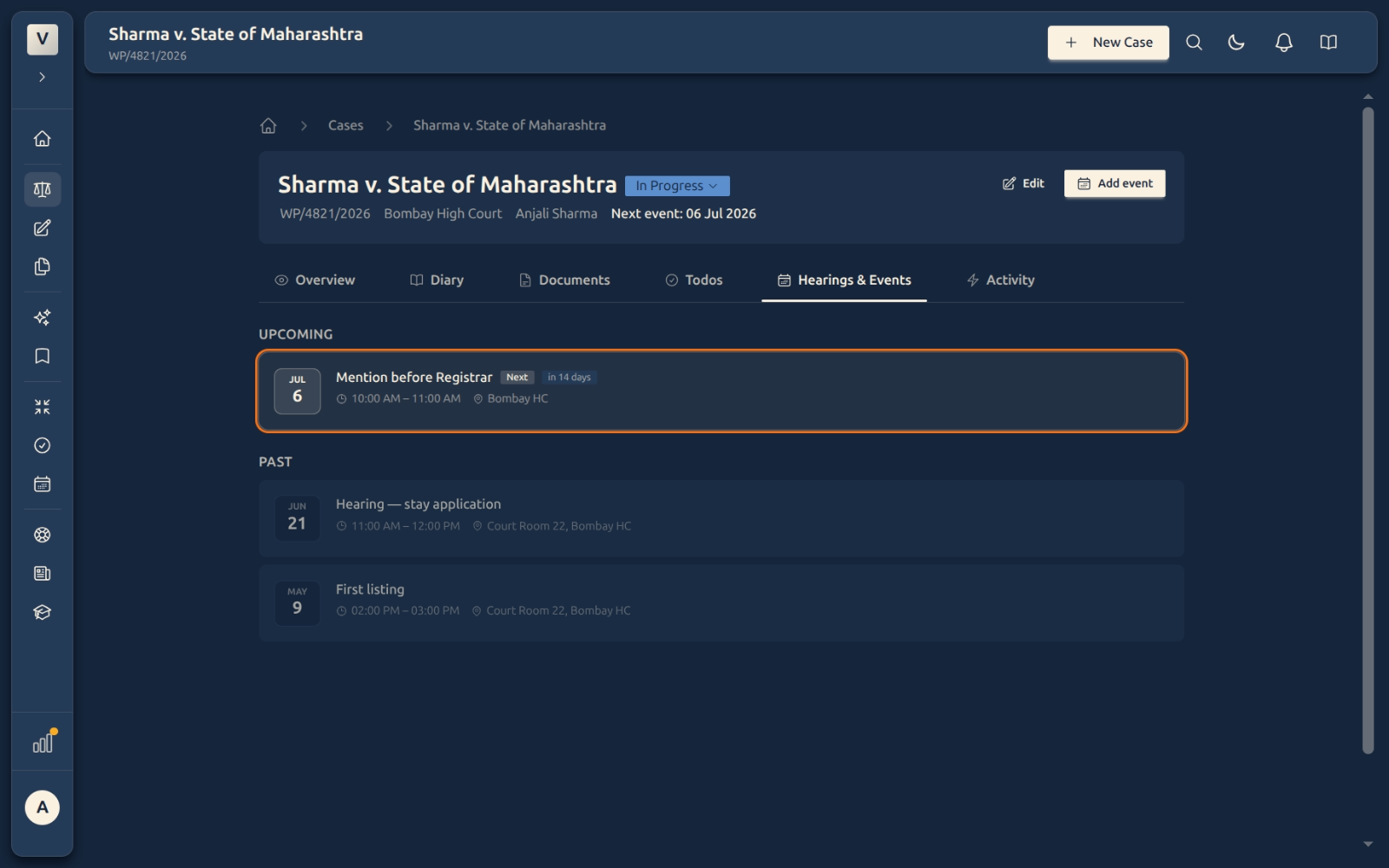Open the bookmark icon in sidebar
Viewport: 1389px width, 868px height.
[42, 356]
